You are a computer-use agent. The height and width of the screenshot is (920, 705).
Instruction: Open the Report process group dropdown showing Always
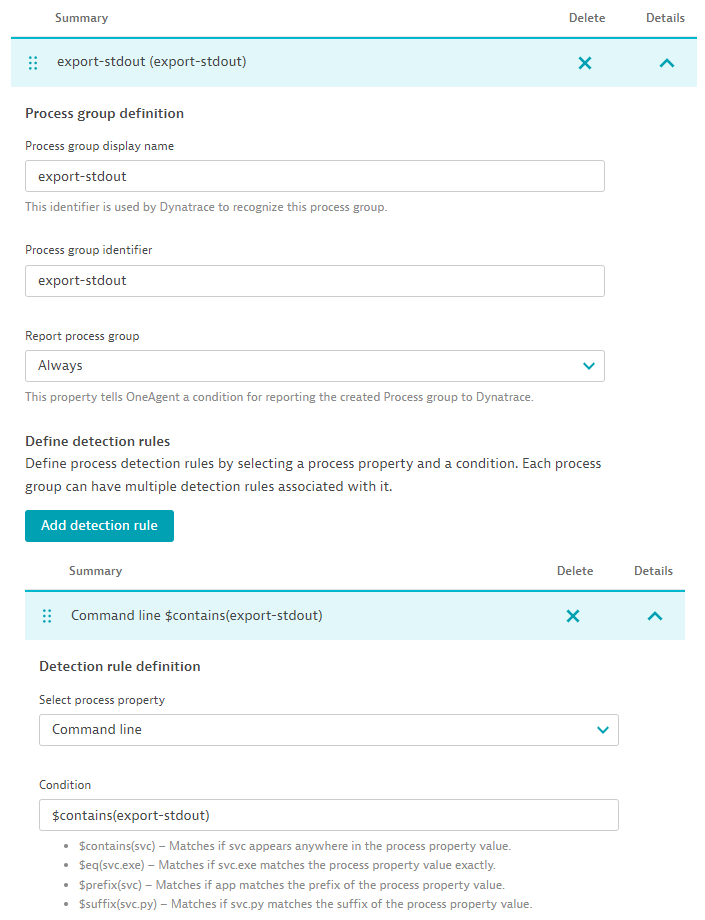[x=315, y=366]
